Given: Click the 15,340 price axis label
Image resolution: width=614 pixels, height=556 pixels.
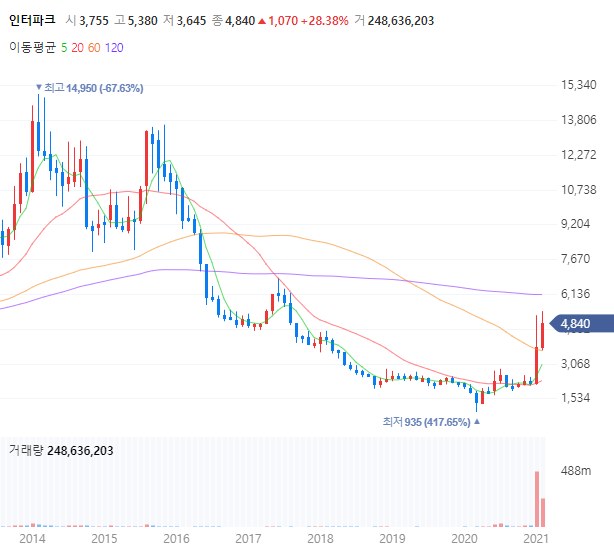Looking at the screenshot, I should tap(578, 85).
